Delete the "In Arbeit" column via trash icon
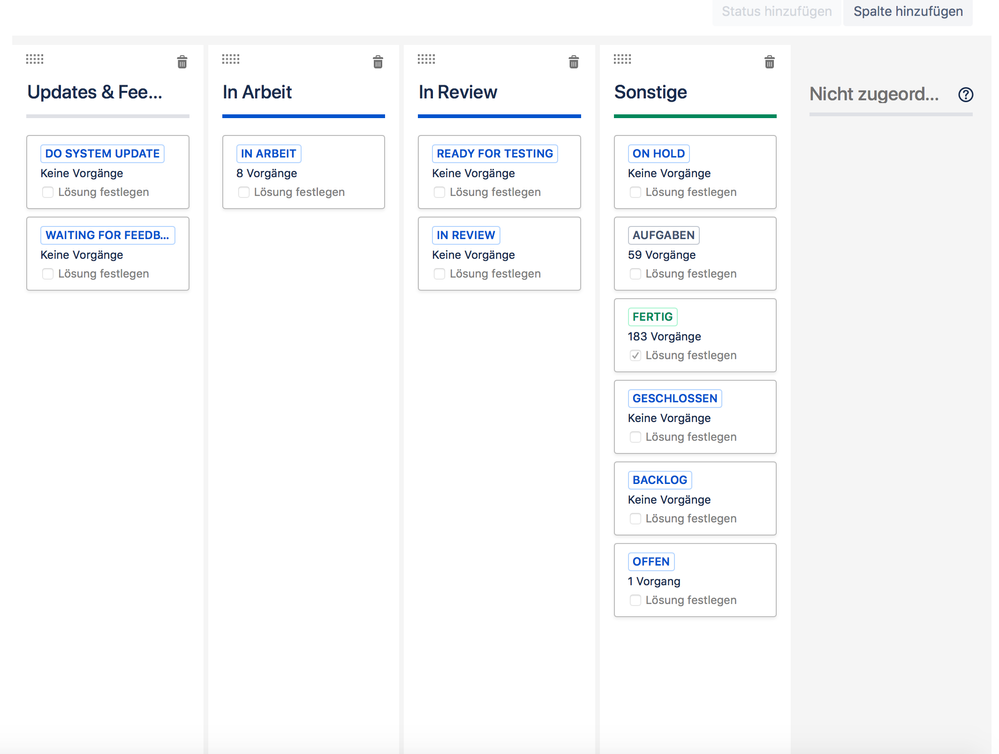 pos(378,61)
